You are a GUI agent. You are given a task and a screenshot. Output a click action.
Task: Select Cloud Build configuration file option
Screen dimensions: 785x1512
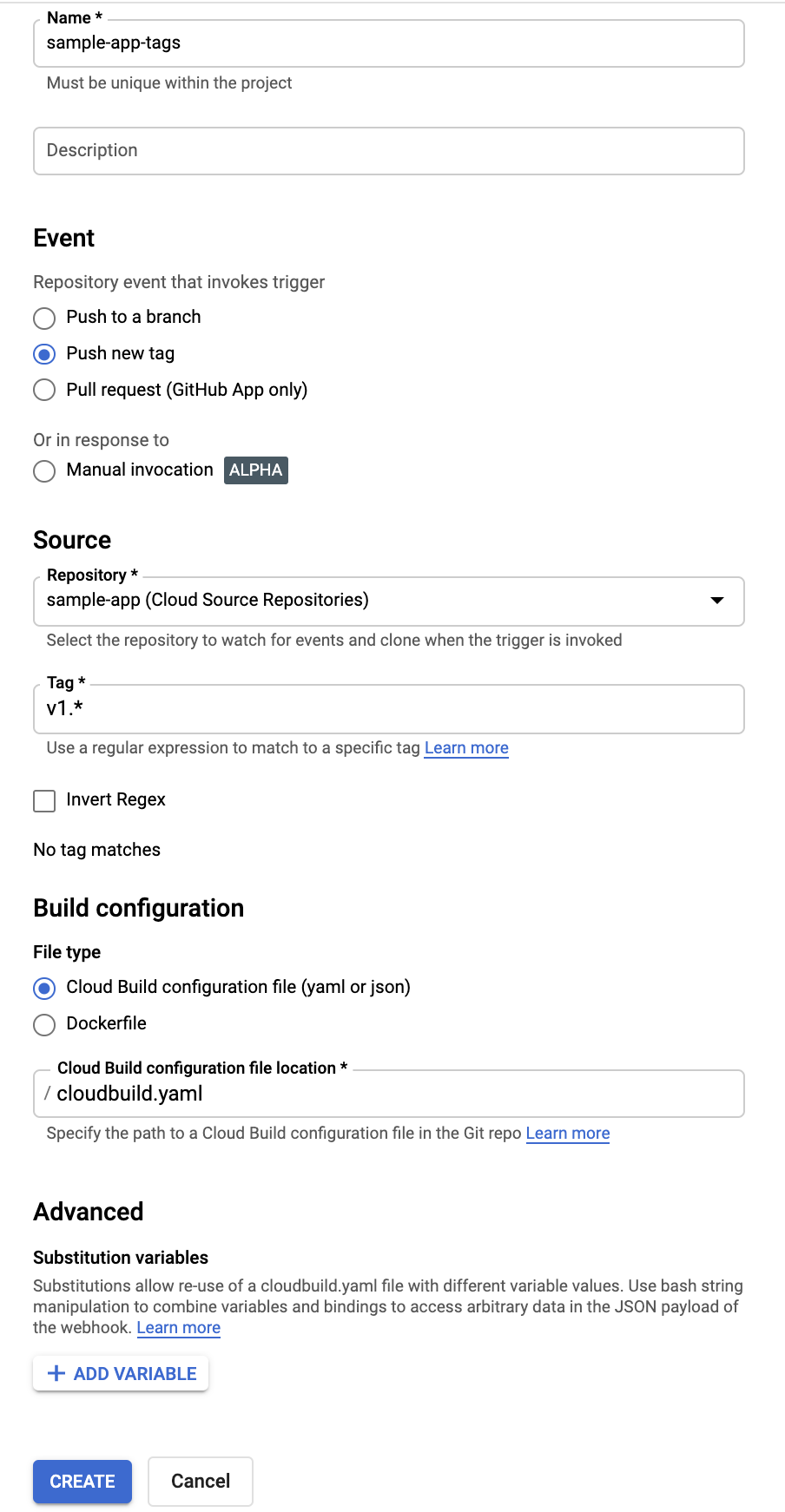click(x=43, y=988)
